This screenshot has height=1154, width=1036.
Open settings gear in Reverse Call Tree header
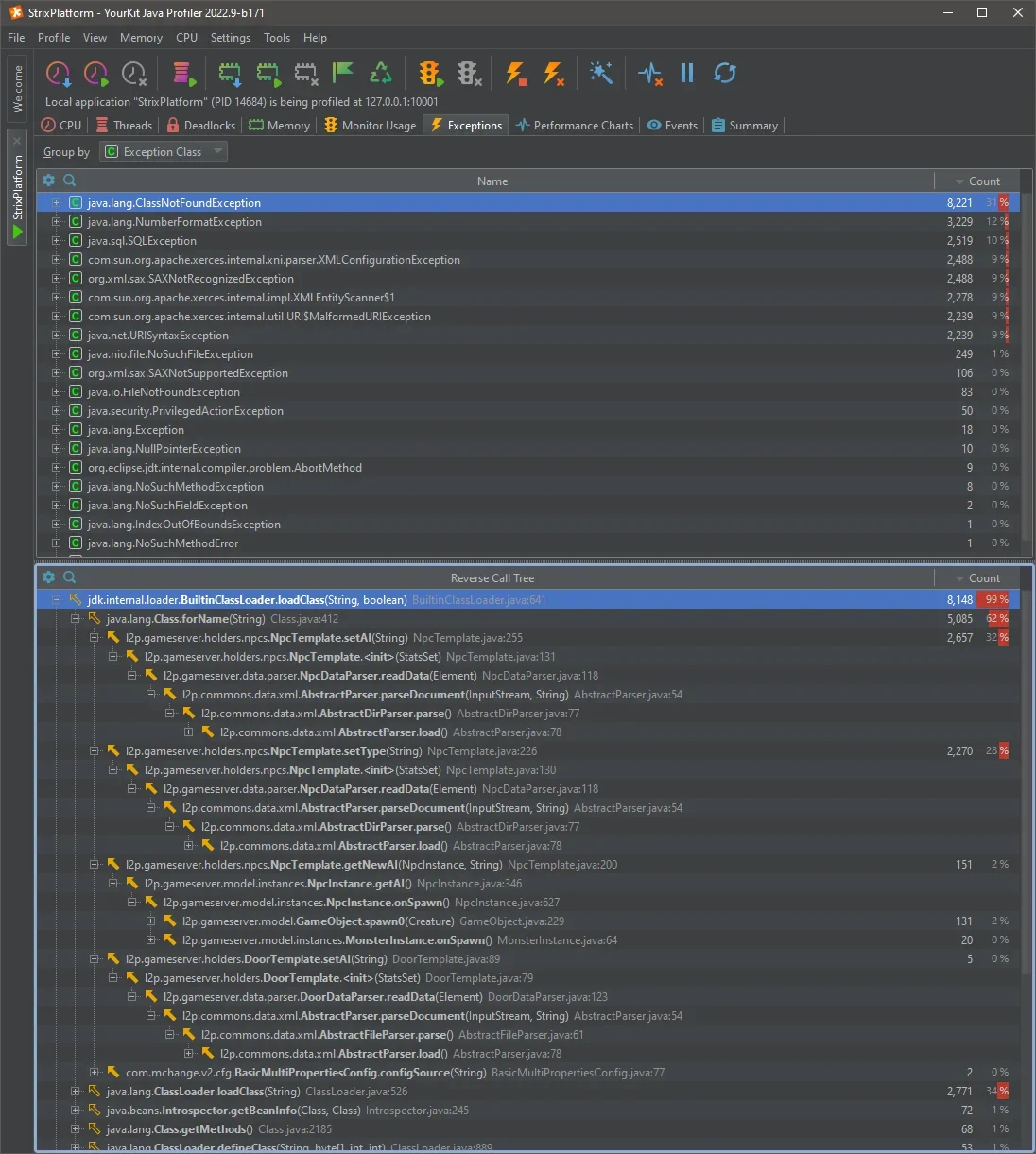coord(49,577)
